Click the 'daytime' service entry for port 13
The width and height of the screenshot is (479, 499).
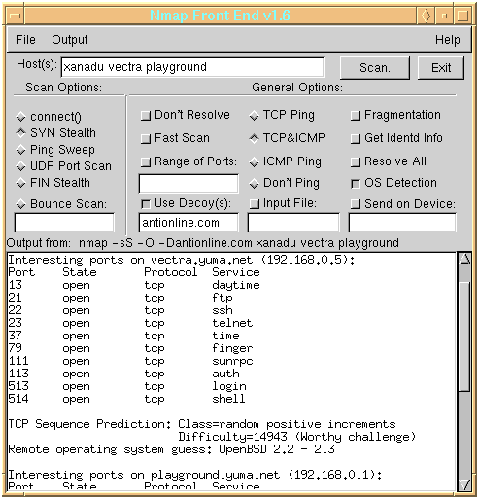(x=236, y=285)
